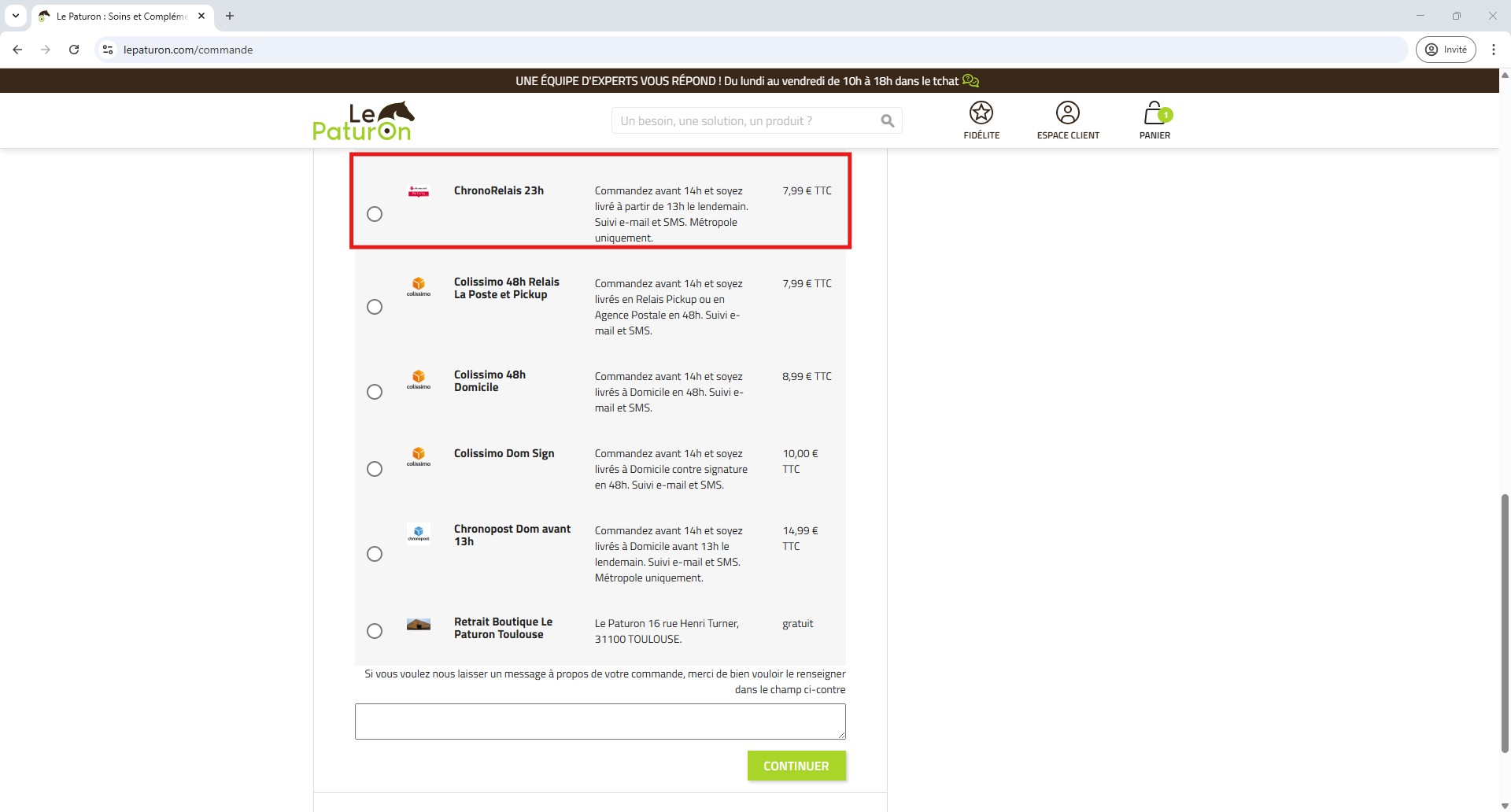The height and width of the screenshot is (812, 1511).
Task: Click the Le Paturon logo
Action: (x=363, y=121)
